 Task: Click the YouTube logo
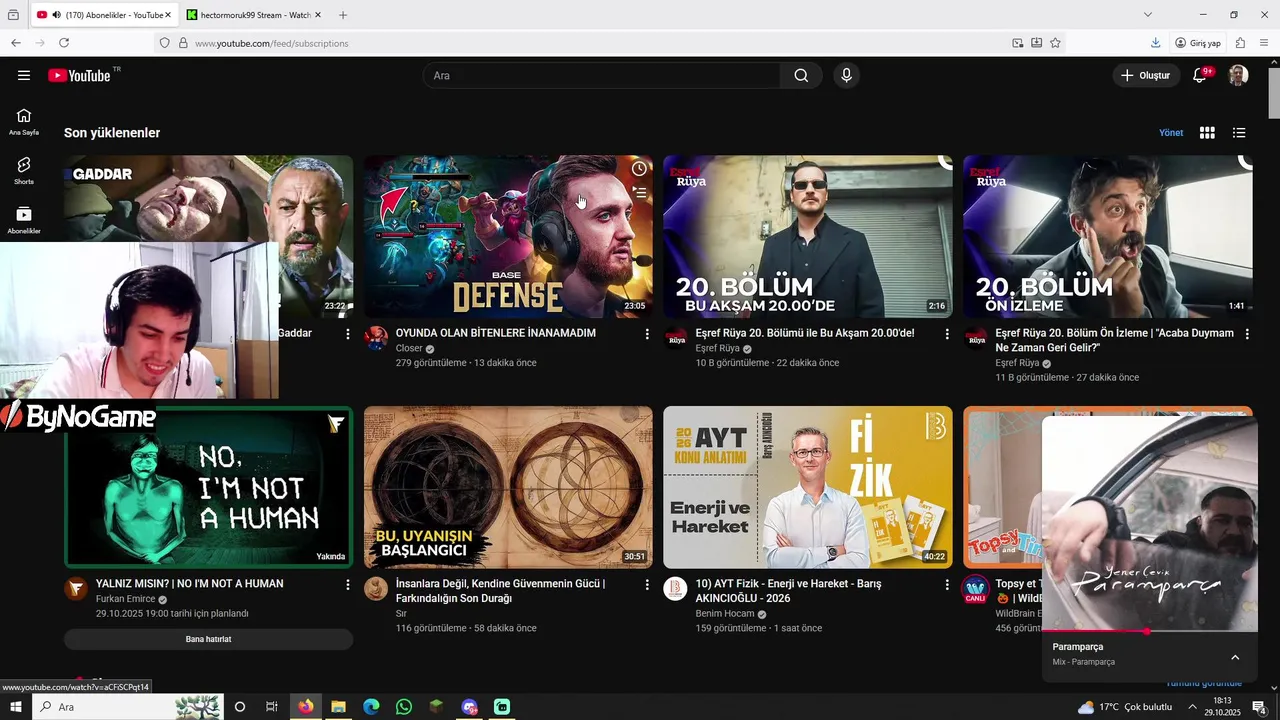click(79, 76)
